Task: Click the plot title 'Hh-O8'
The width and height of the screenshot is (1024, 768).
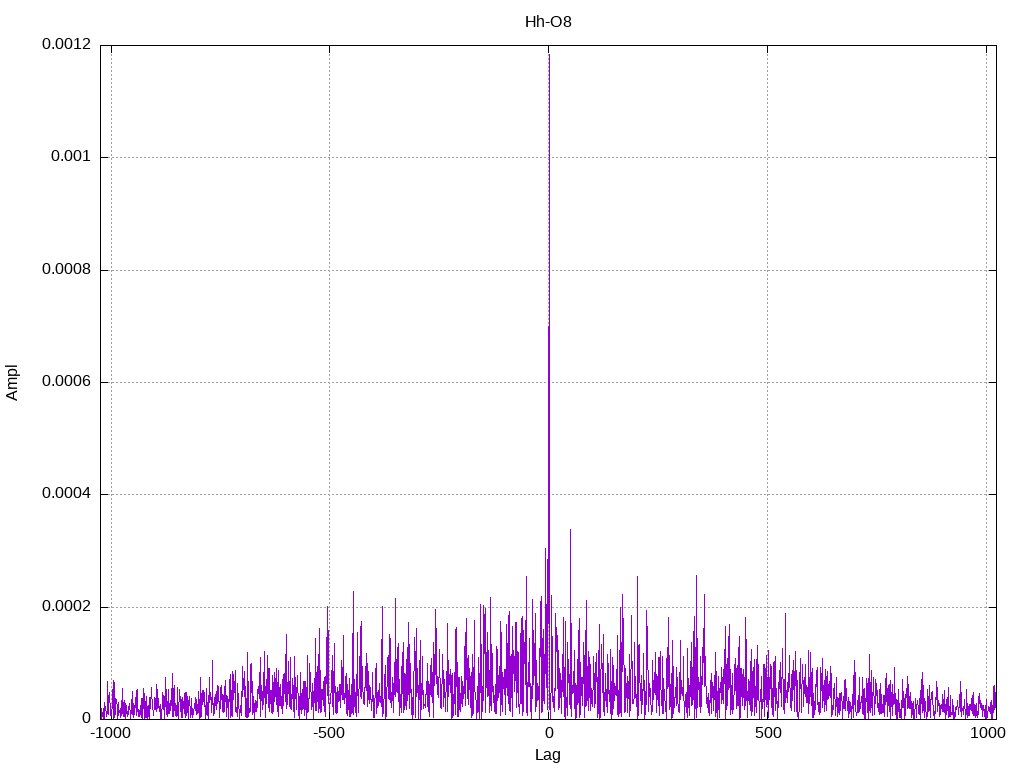Action: coord(548,22)
